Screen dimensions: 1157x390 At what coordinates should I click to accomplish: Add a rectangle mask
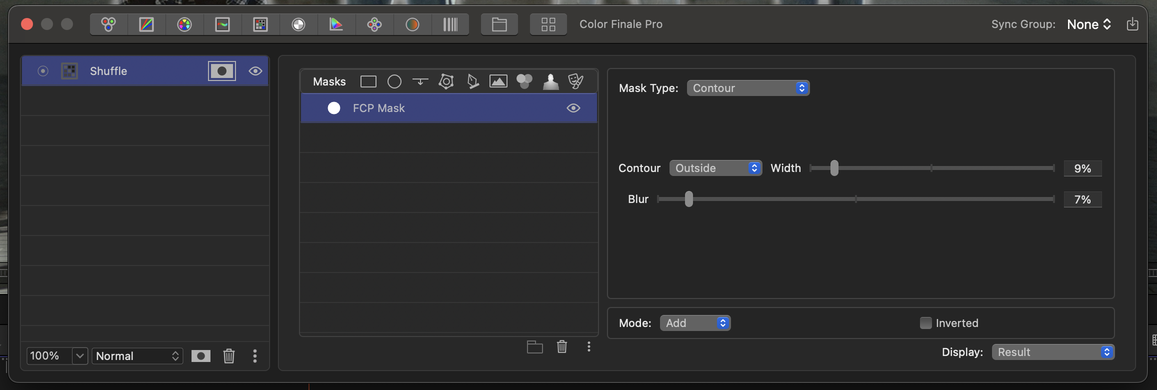coord(368,82)
